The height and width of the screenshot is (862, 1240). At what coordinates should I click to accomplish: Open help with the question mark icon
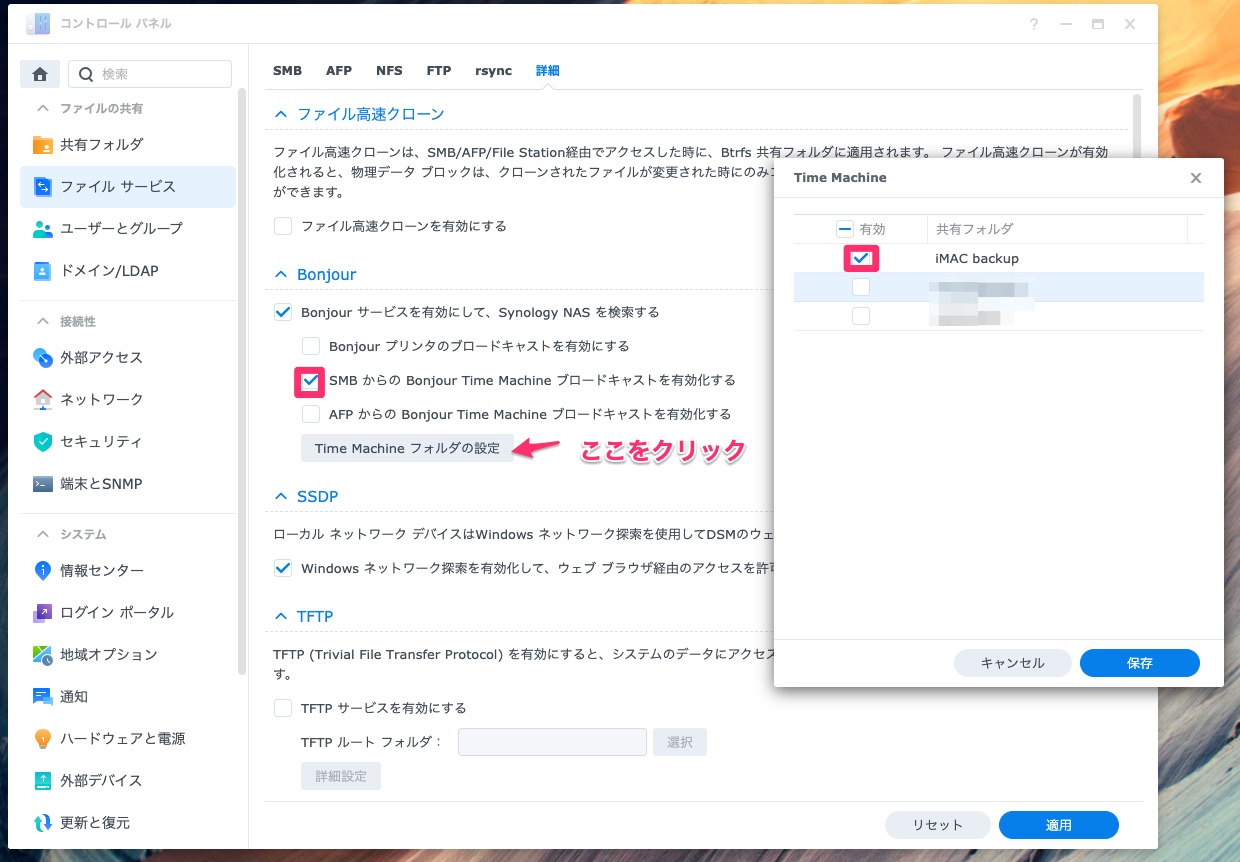coord(1034,24)
